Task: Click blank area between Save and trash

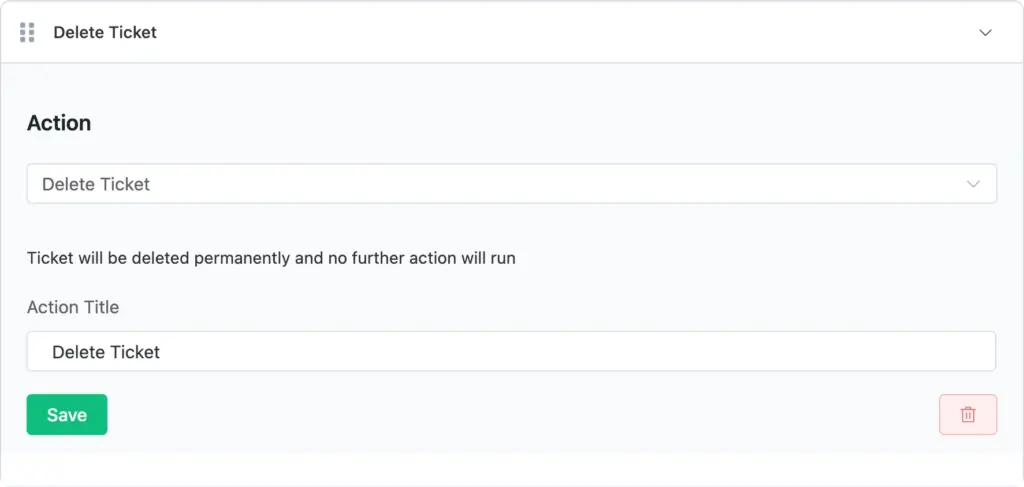Action: pos(522,415)
